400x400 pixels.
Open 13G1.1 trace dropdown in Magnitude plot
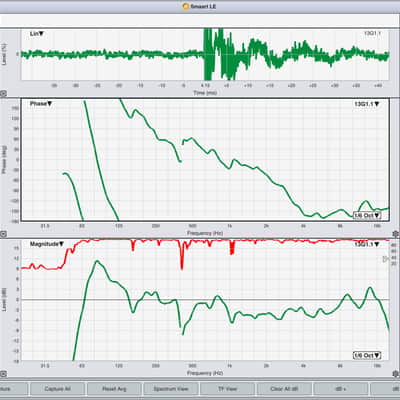(367, 244)
